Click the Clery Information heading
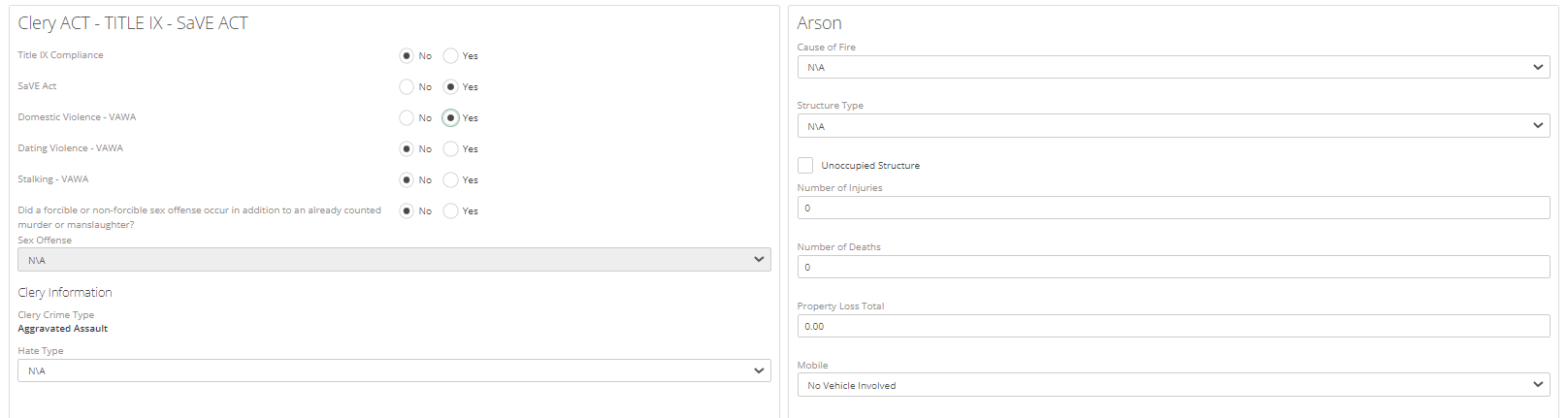 click(65, 293)
